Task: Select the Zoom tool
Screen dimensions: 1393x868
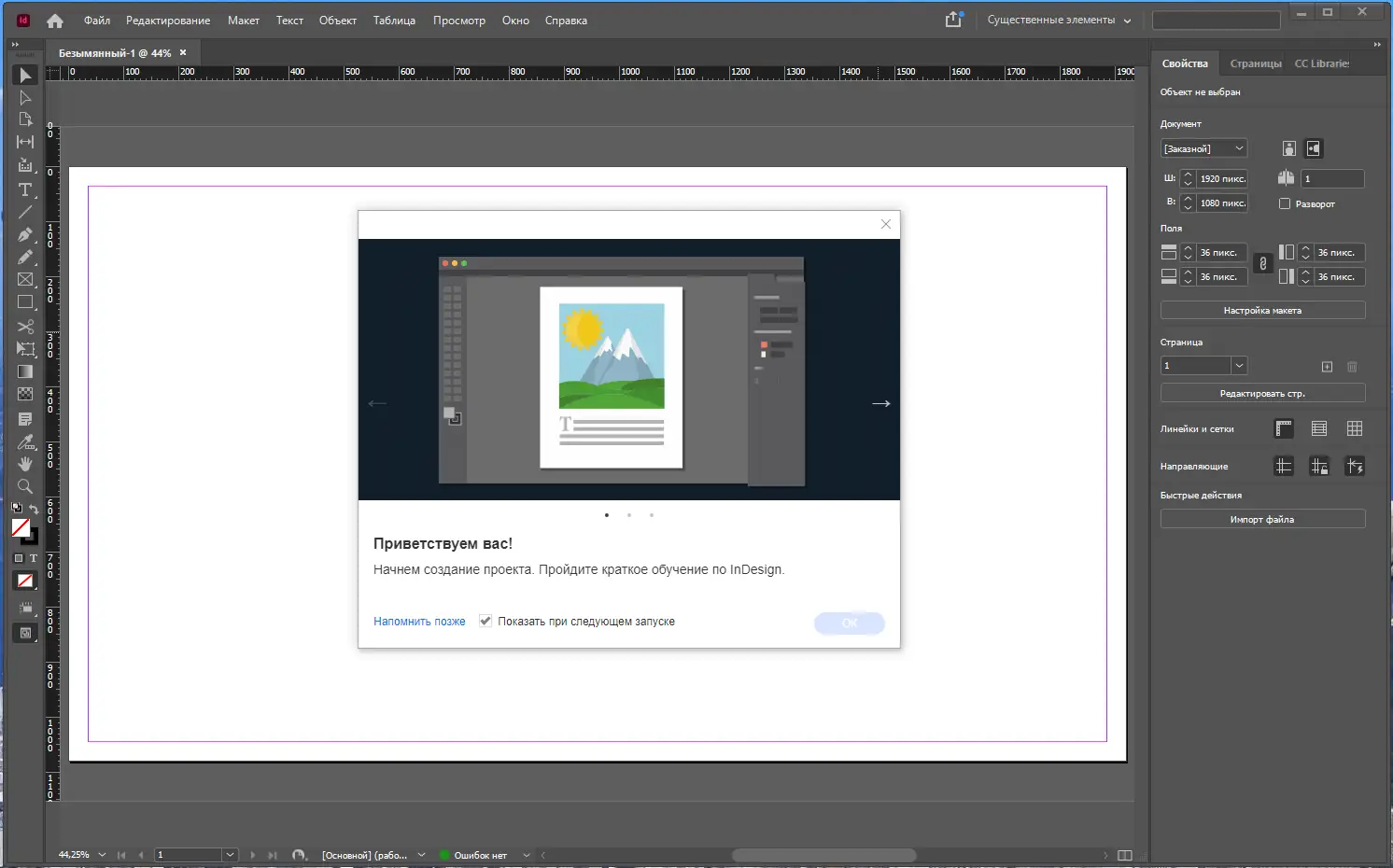Action: pos(25,486)
